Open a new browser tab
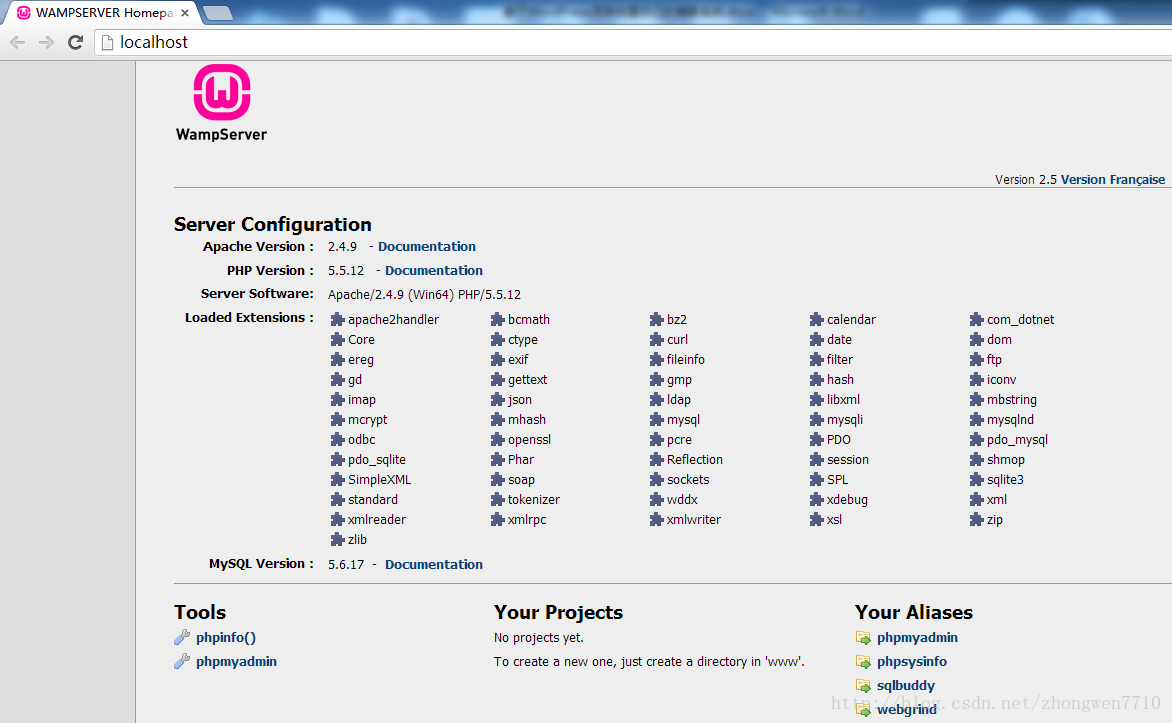Viewport: 1172px width, 723px height. (x=218, y=13)
